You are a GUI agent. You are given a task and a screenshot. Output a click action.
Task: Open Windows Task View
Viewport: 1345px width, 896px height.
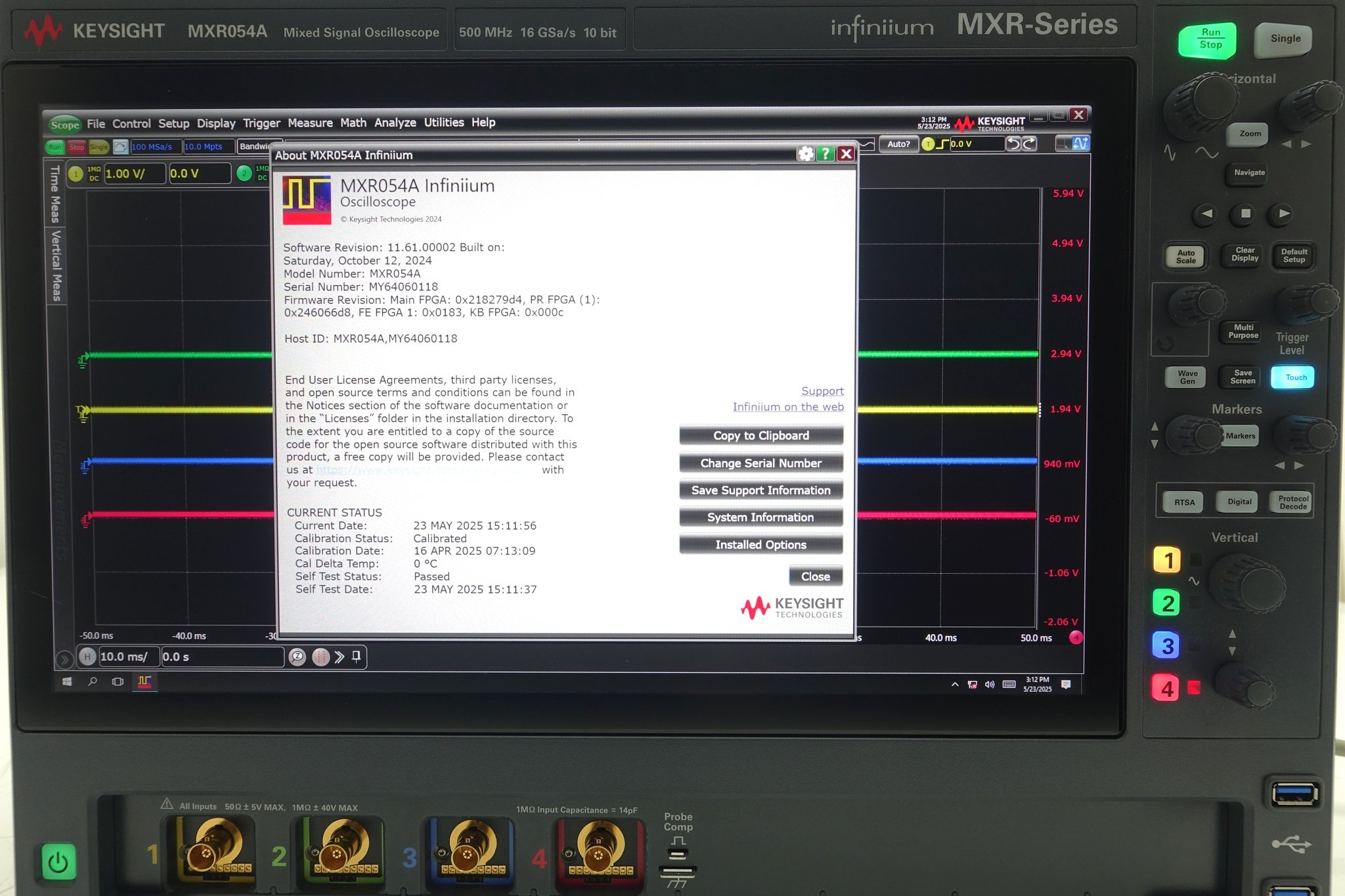118,682
